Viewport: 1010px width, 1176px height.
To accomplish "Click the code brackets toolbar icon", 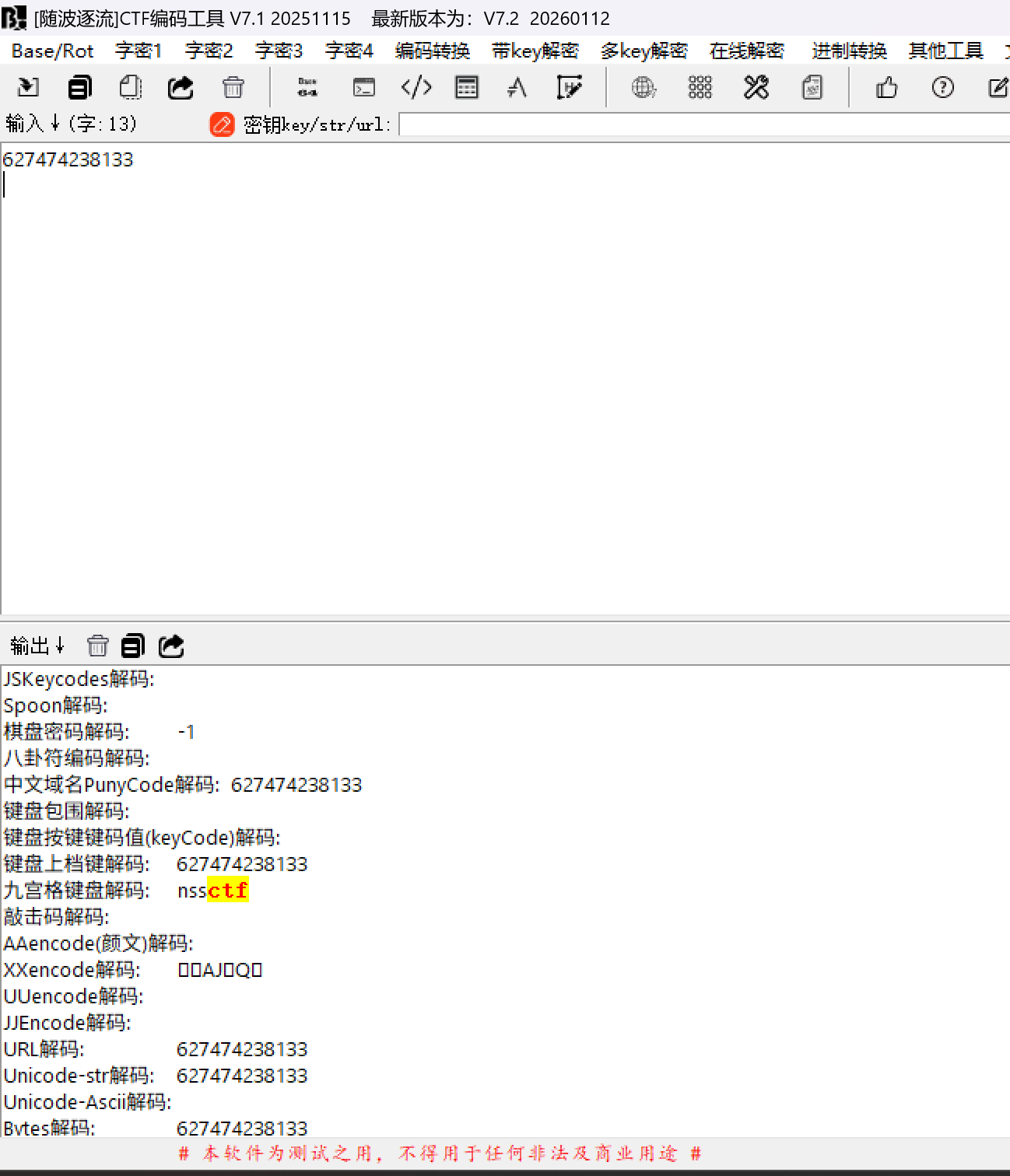I will 416,87.
